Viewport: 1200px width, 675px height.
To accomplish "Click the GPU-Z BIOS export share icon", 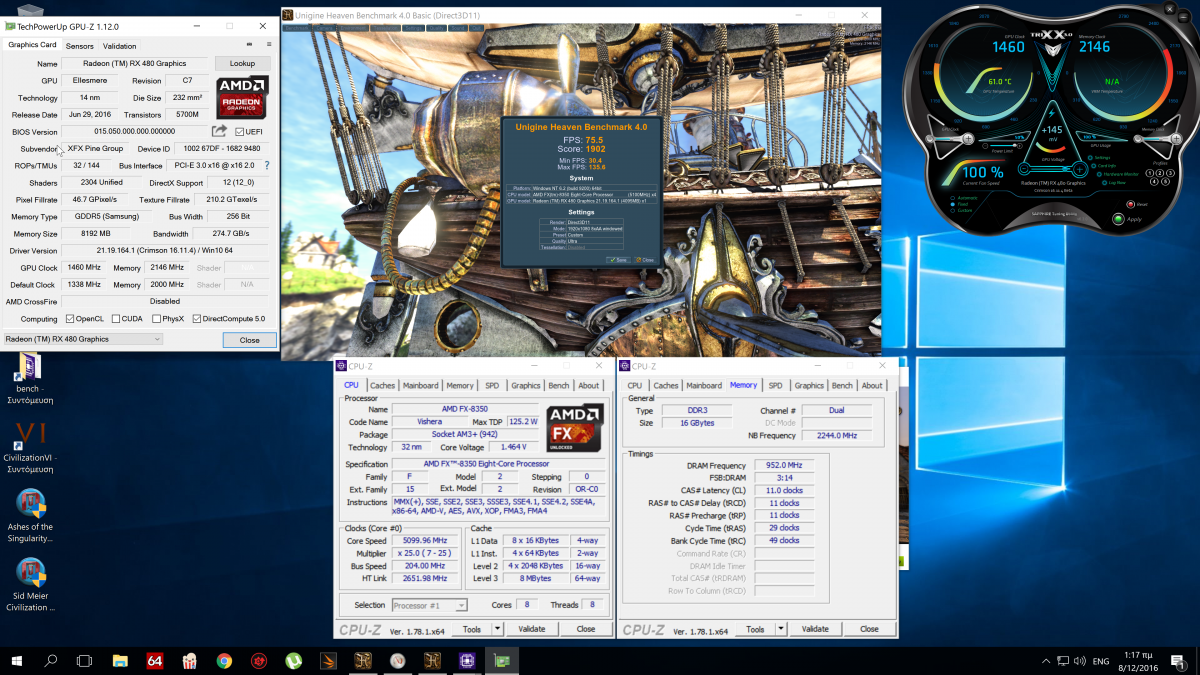I will 219,131.
